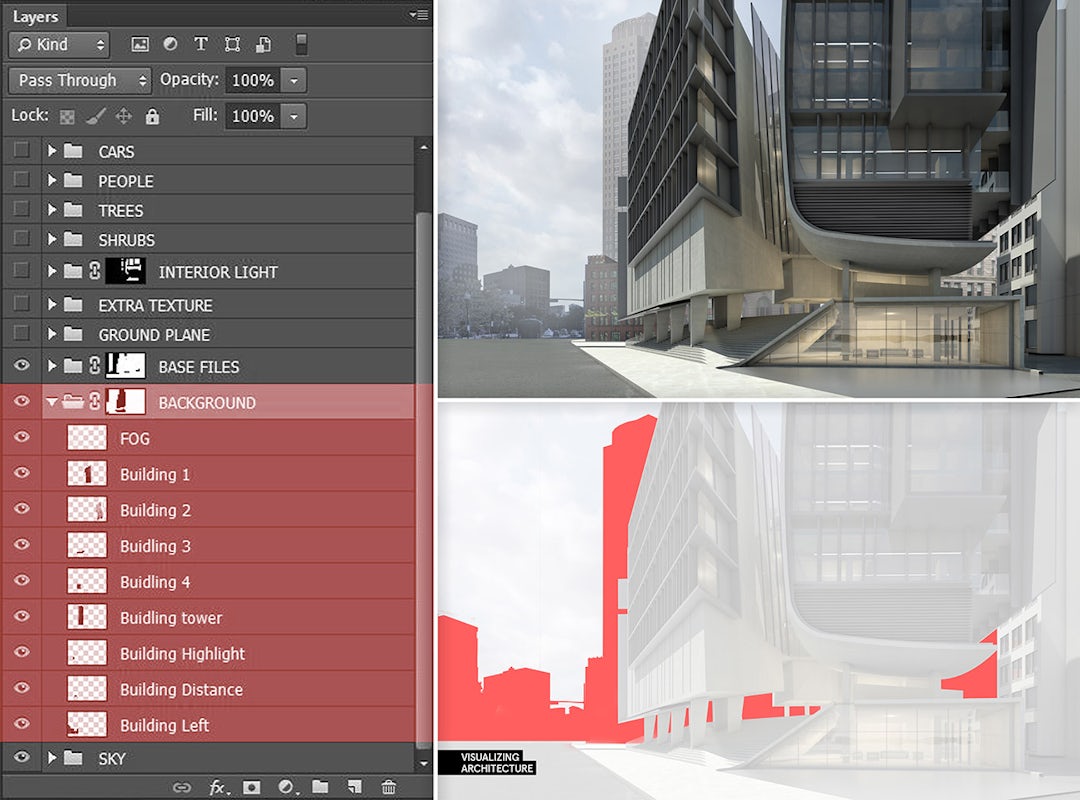Add a layer mask to the selection
This screenshot has height=800, width=1080.
pos(249,788)
